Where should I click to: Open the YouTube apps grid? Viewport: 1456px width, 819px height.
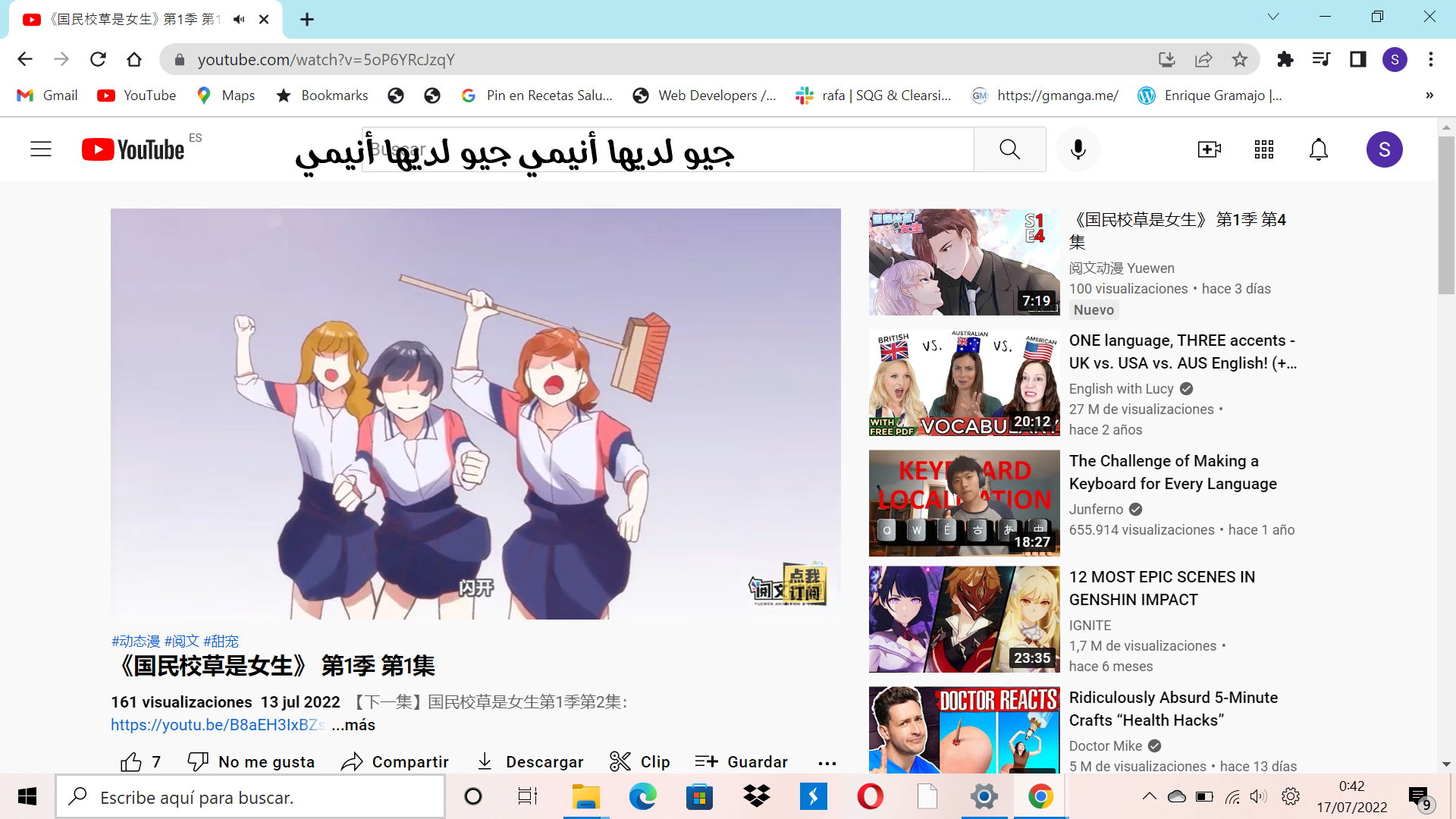(1263, 149)
